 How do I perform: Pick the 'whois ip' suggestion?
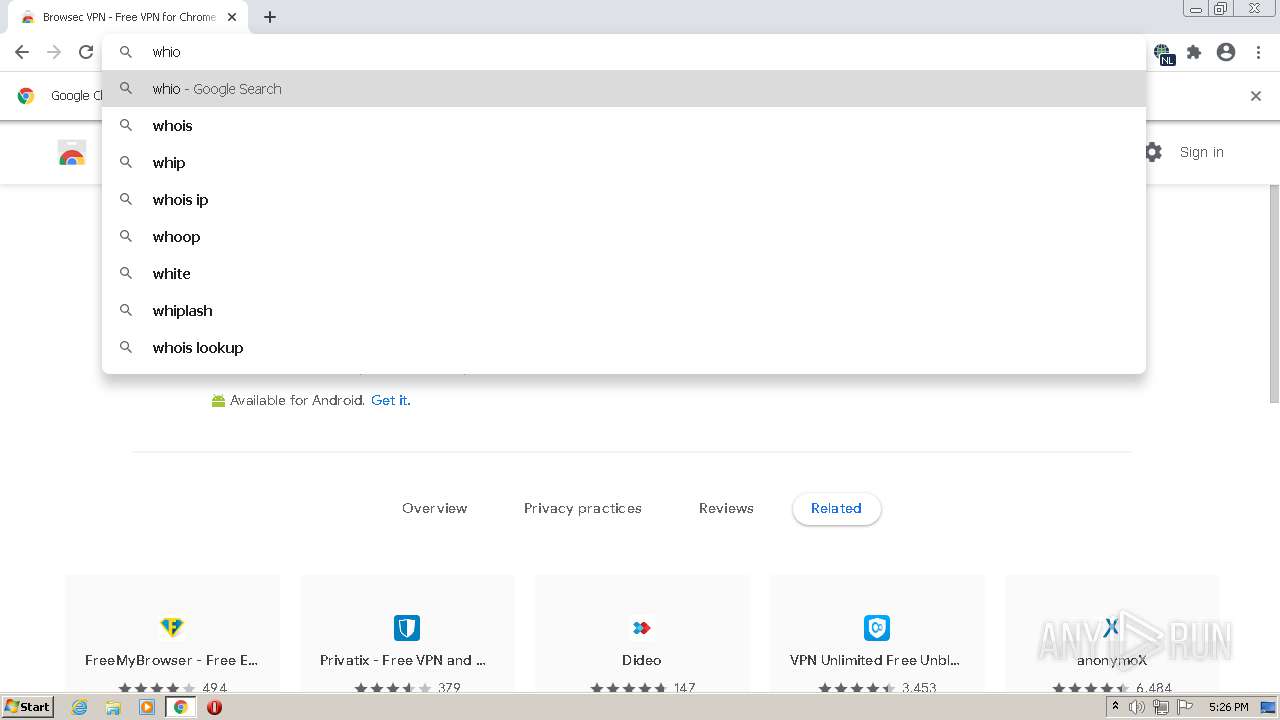pos(624,200)
